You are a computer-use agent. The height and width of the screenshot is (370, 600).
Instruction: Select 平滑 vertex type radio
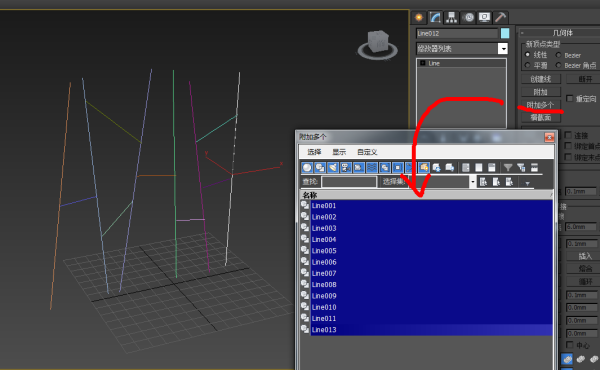click(x=528, y=65)
